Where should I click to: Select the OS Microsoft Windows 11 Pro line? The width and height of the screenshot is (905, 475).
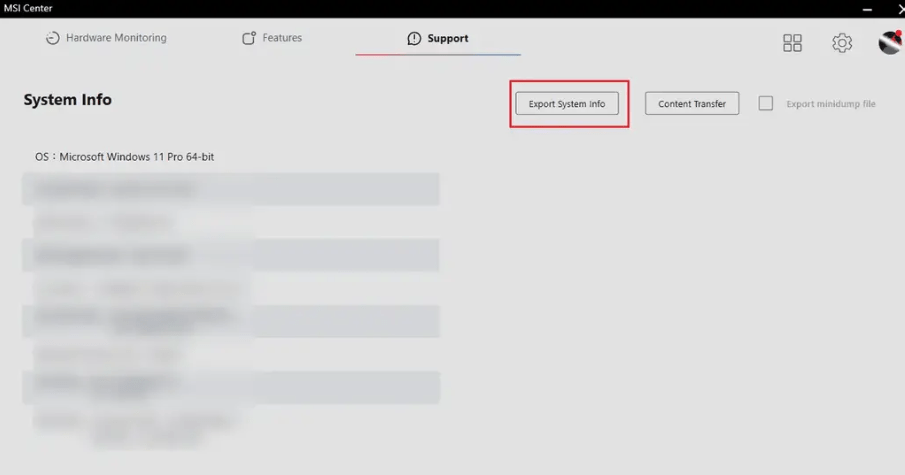125,157
